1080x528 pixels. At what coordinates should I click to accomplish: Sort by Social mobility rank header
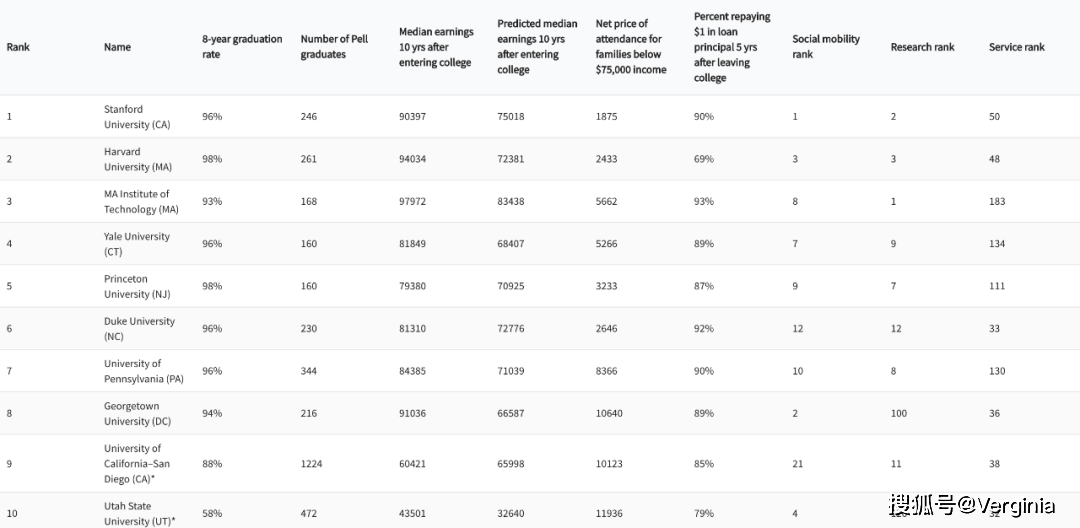[x=825, y=47]
